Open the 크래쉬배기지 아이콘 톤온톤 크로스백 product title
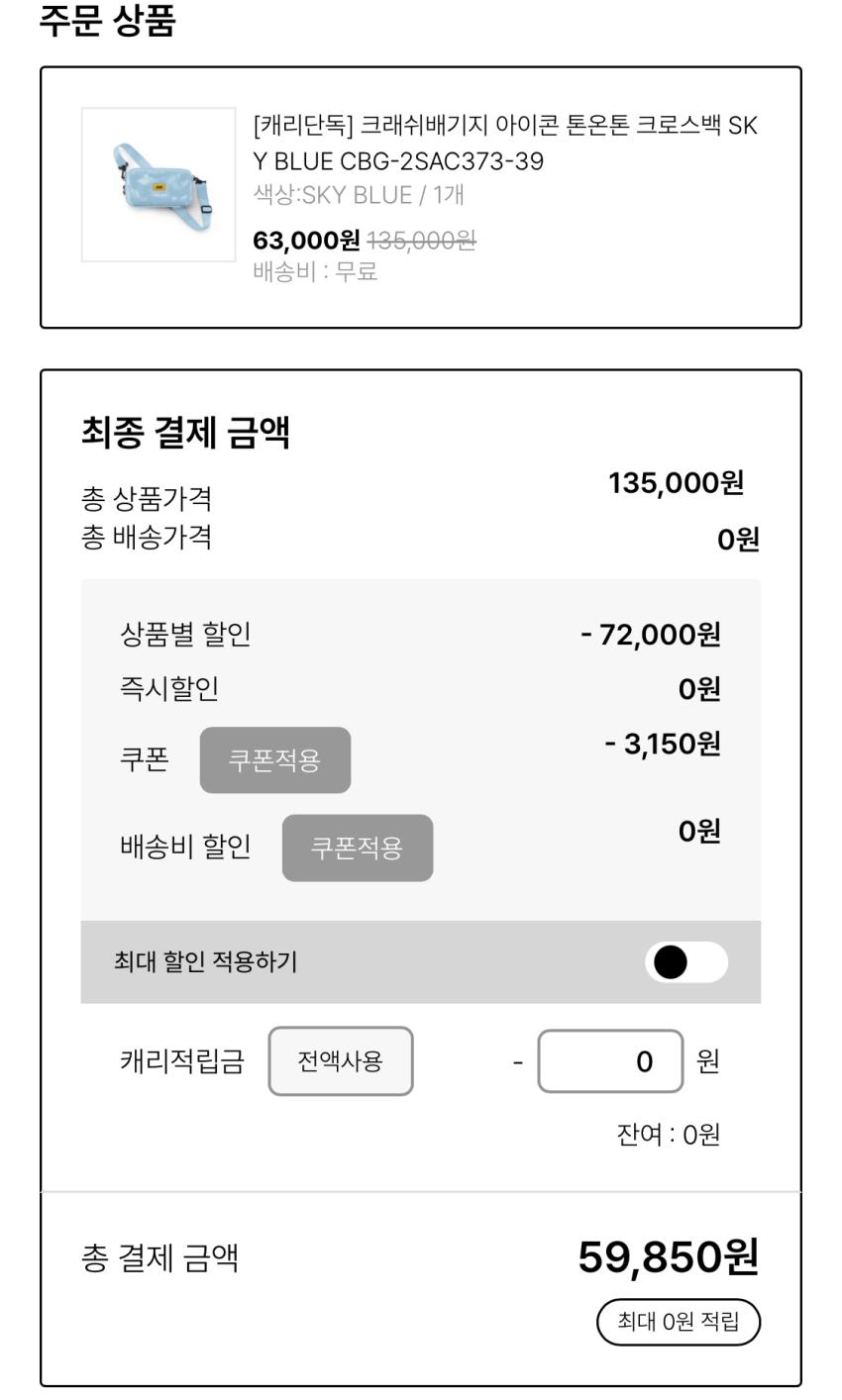Image resolution: width=842 pixels, height=1400 pixels. coord(505,143)
